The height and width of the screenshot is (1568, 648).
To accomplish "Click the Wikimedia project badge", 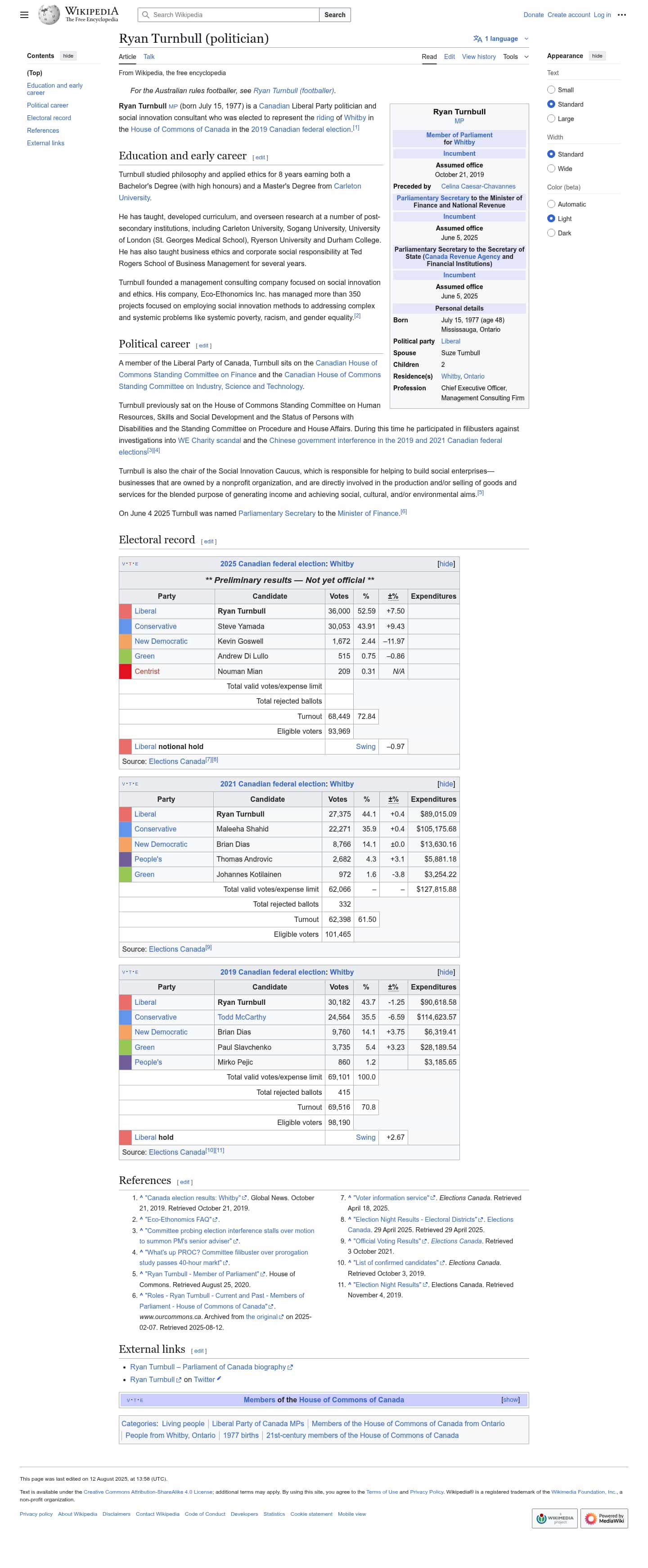I will pos(554,1518).
